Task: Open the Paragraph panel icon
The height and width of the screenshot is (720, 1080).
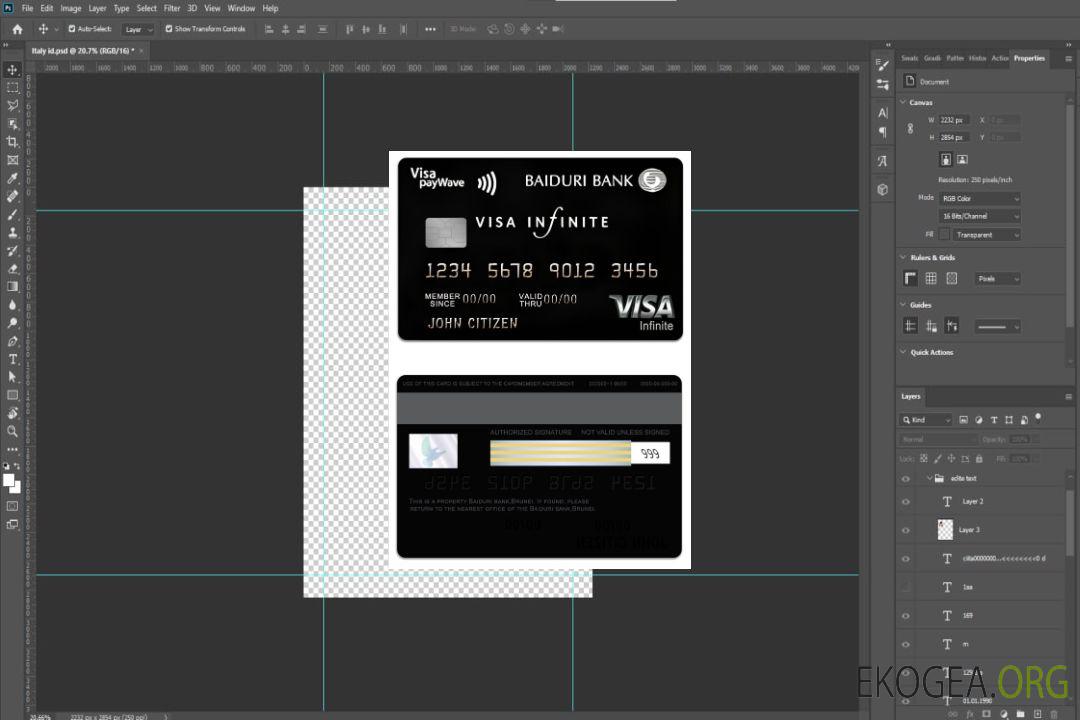Action: tap(882, 132)
